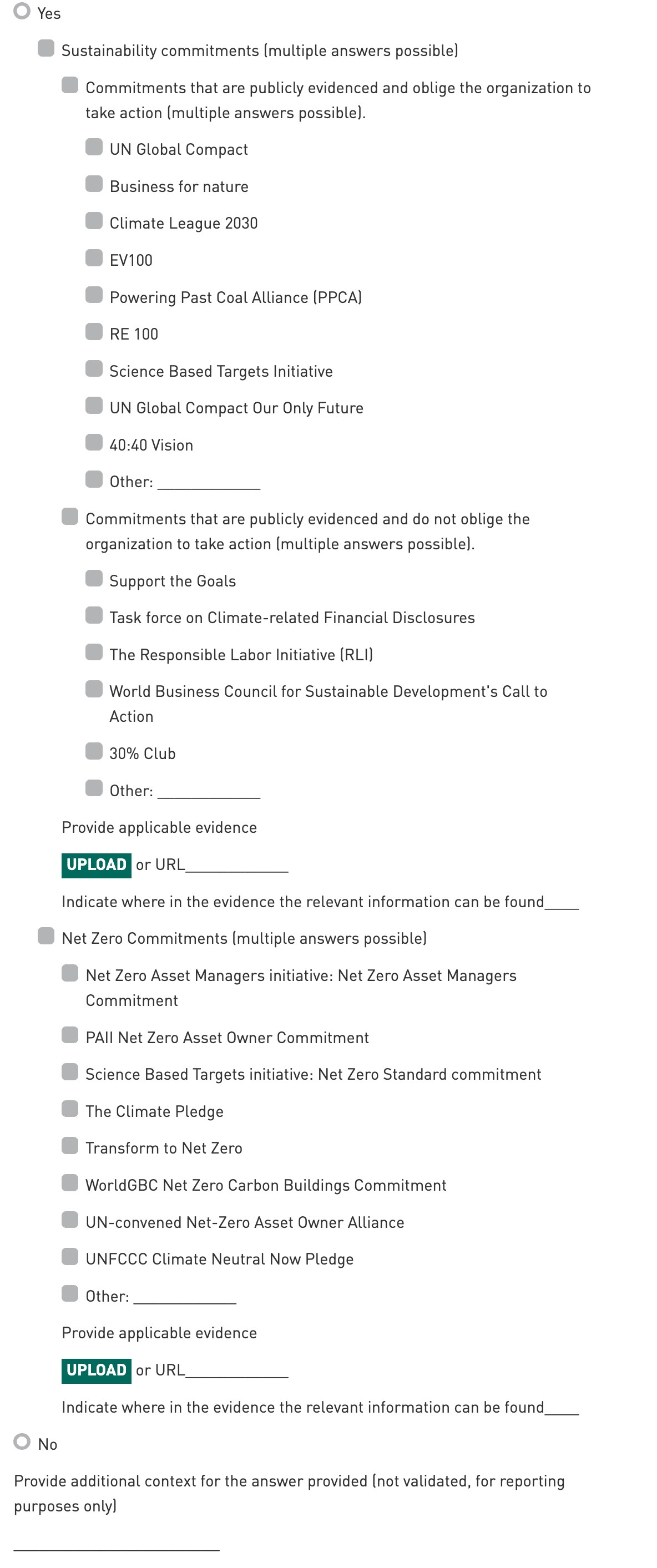Image resolution: width=657 pixels, height=1568 pixels.
Task: Tick the RE 100 checkbox
Action: tap(94, 332)
